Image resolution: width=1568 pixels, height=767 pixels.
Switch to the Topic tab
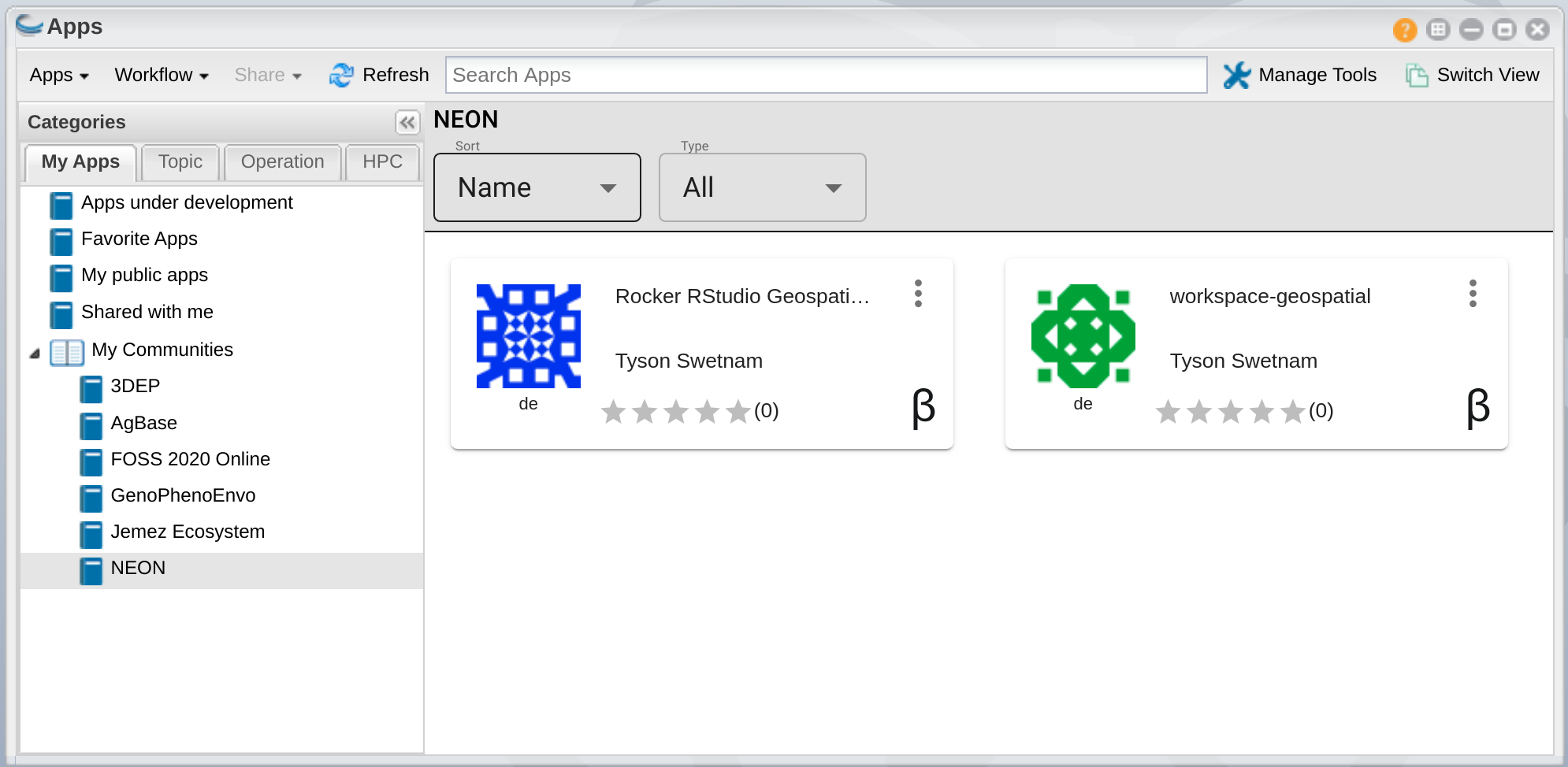coord(180,162)
